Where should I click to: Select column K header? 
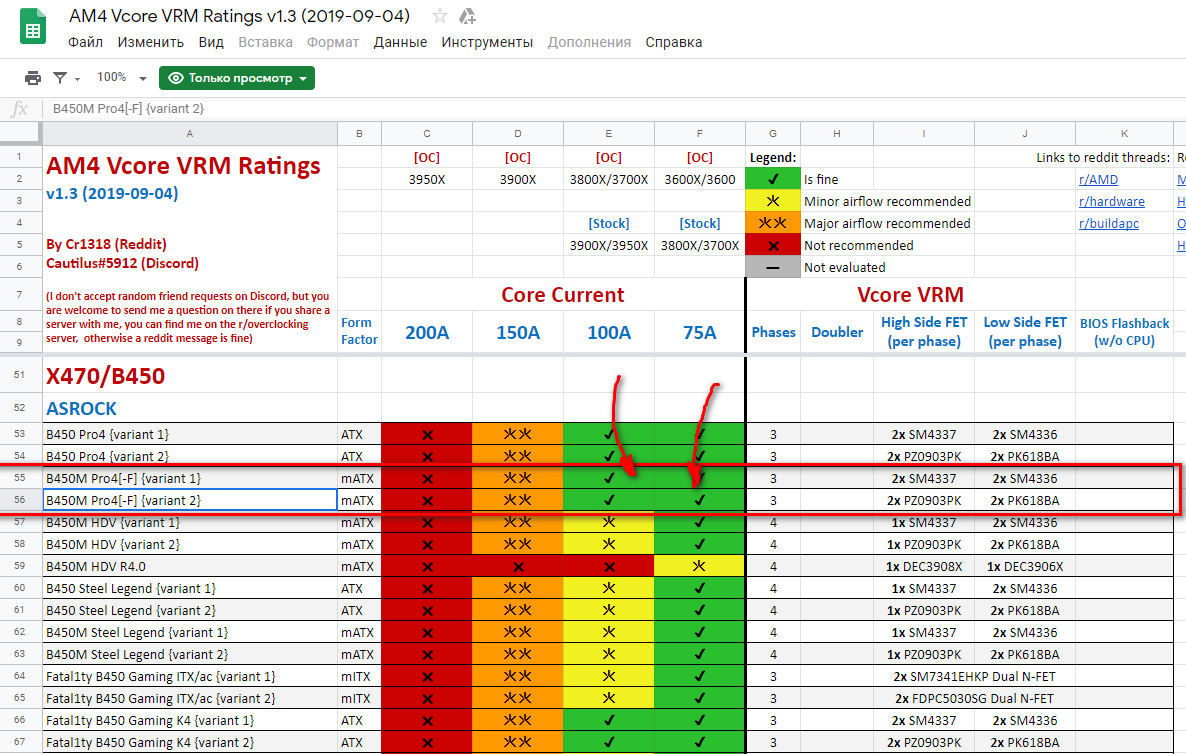(1124, 134)
